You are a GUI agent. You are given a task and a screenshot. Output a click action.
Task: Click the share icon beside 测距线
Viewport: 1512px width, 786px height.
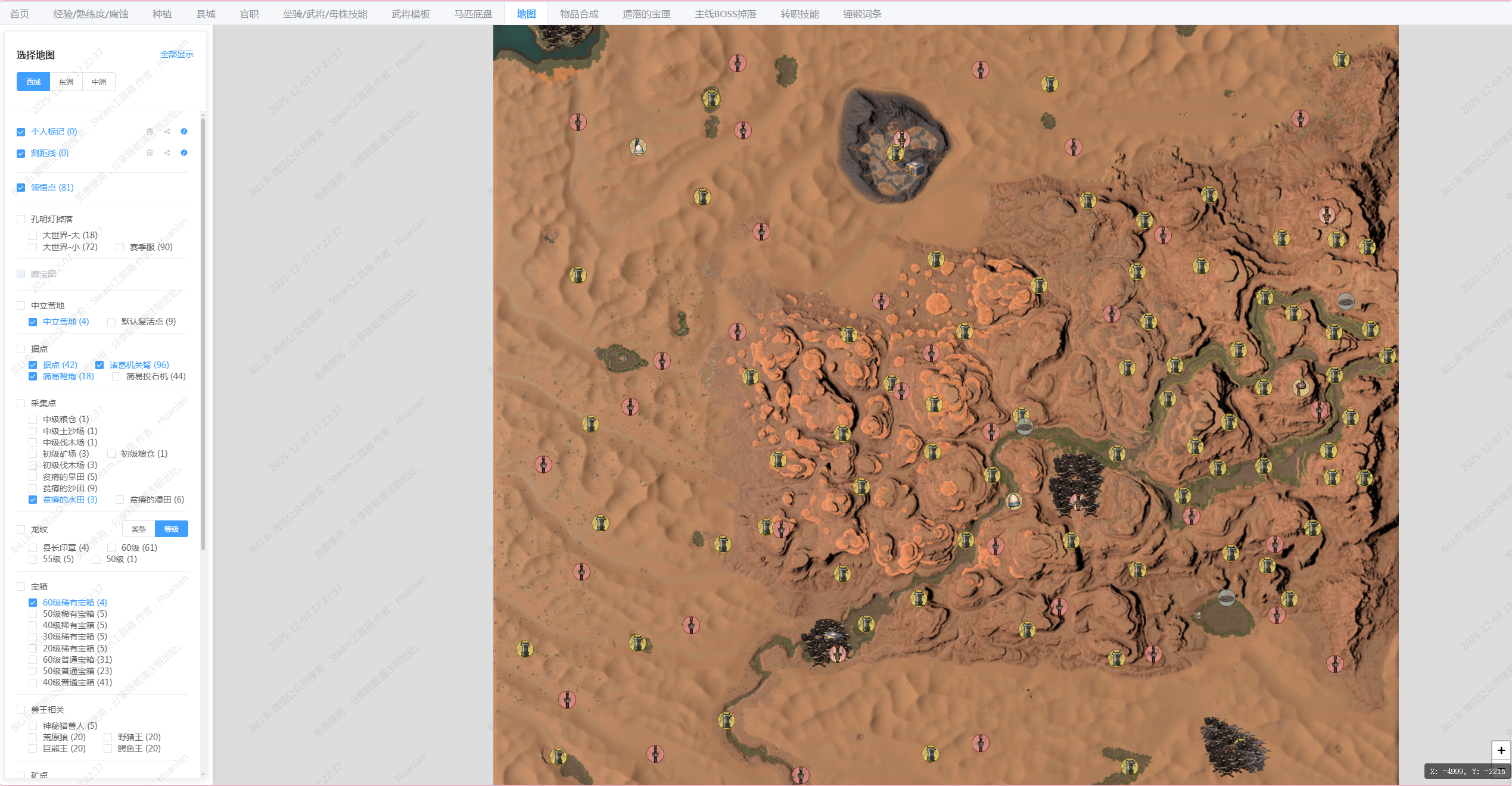167,153
